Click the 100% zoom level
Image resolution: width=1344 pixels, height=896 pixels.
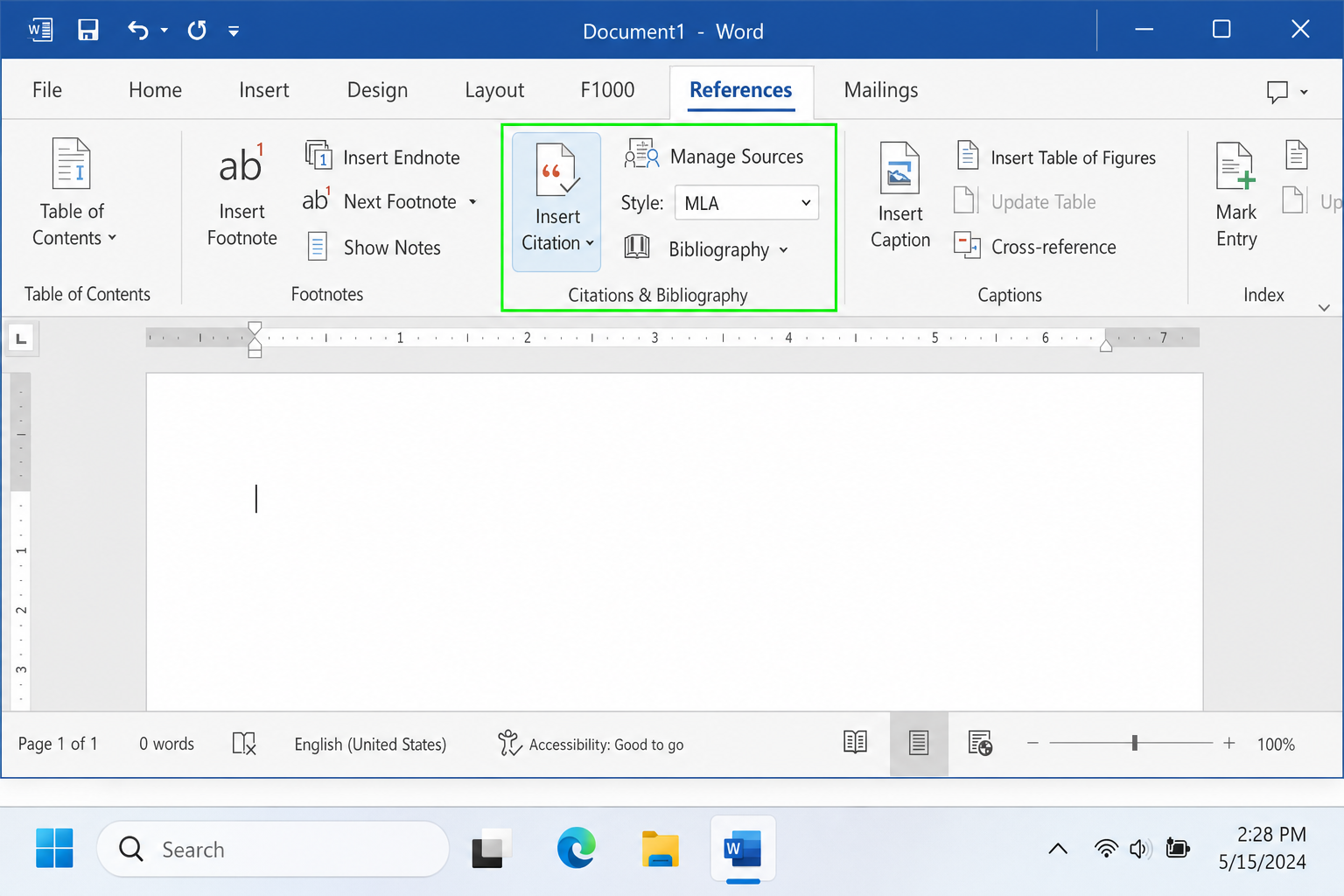[1276, 744]
